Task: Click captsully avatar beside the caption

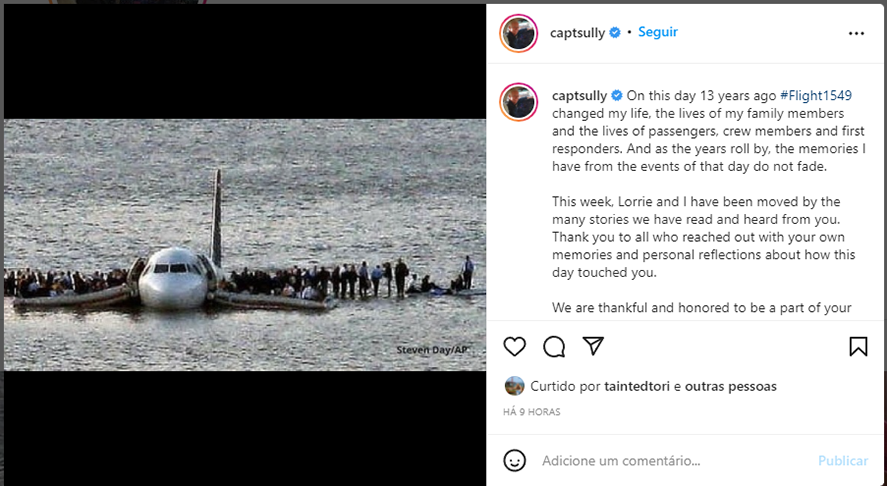Action: pos(519,103)
